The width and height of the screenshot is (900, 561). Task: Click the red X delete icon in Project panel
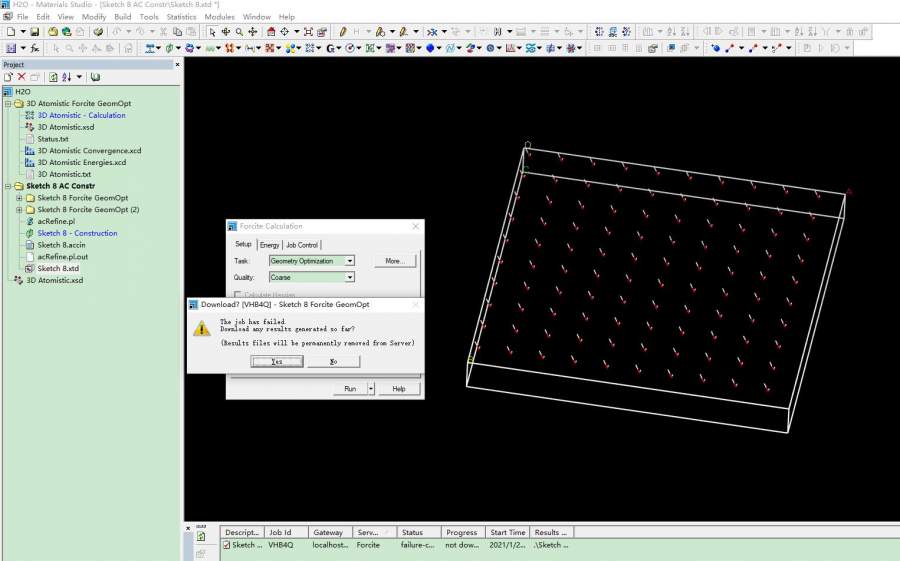click(x=21, y=77)
